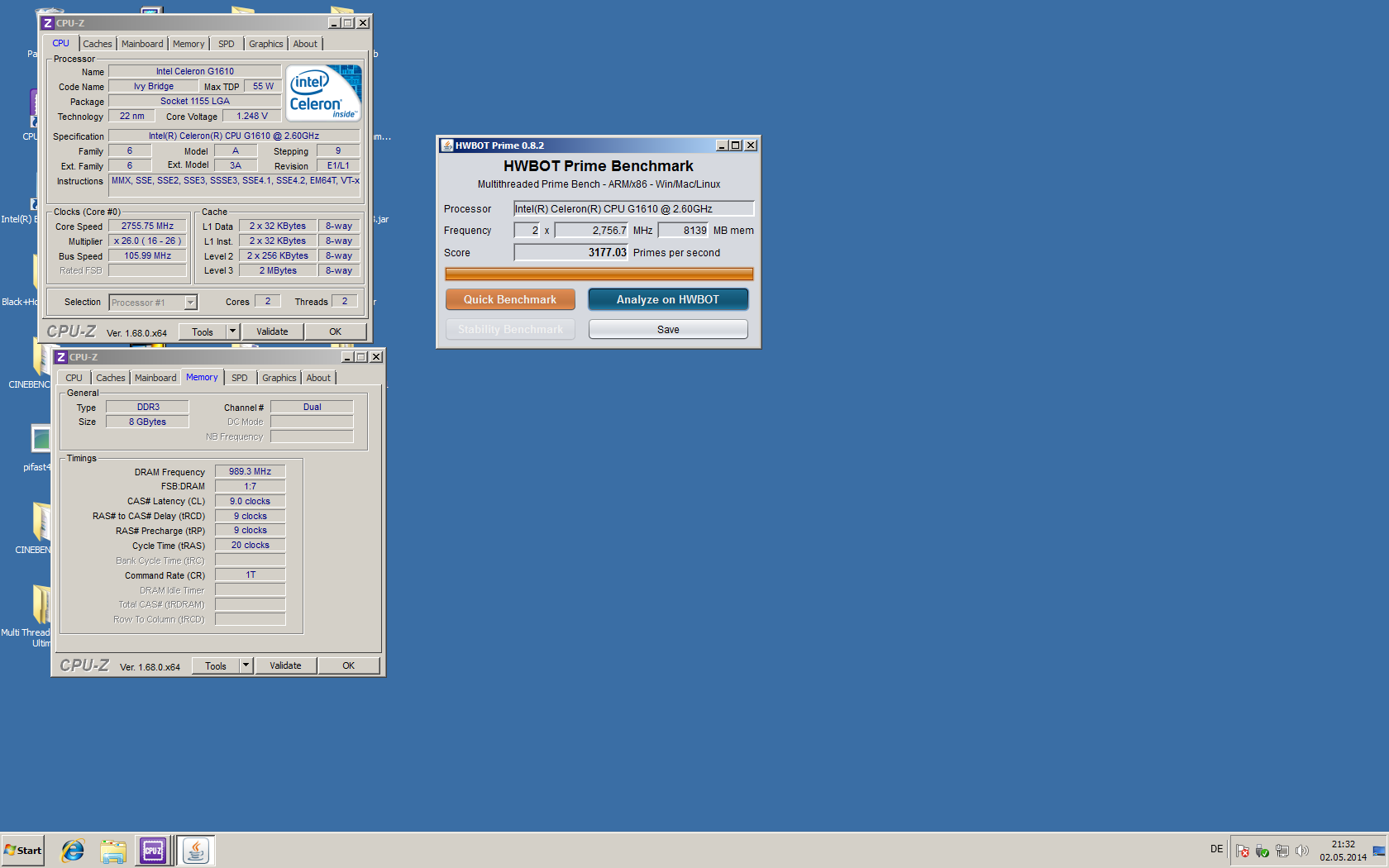Viewport: 1389px width, 868px height.
Task: Click Core Speed value 2755.75 MHz
Action: coord(147,226)
